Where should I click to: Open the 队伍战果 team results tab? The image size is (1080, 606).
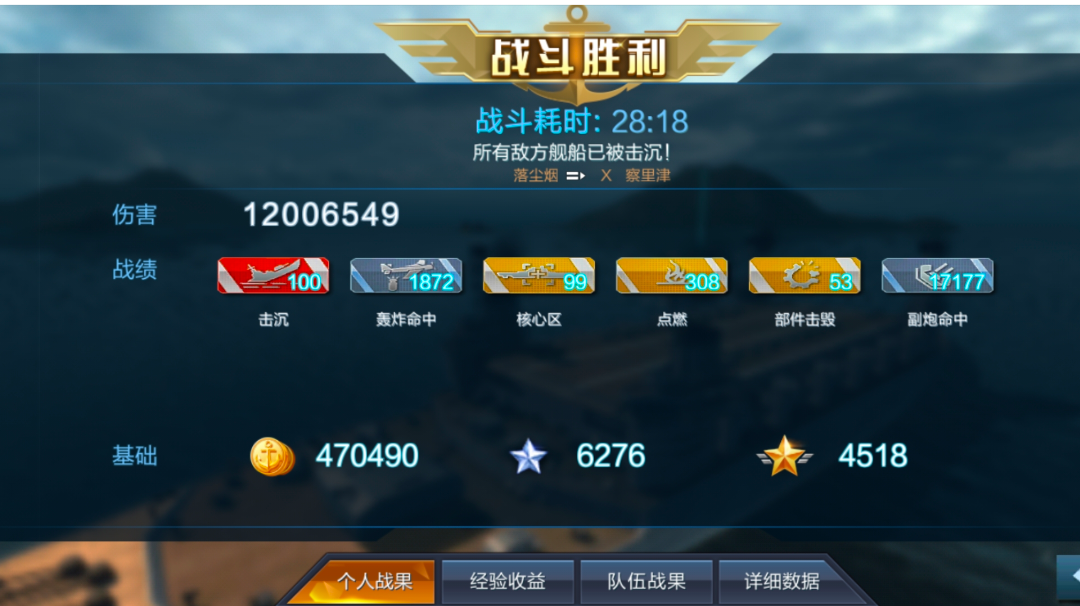[646, 581]
